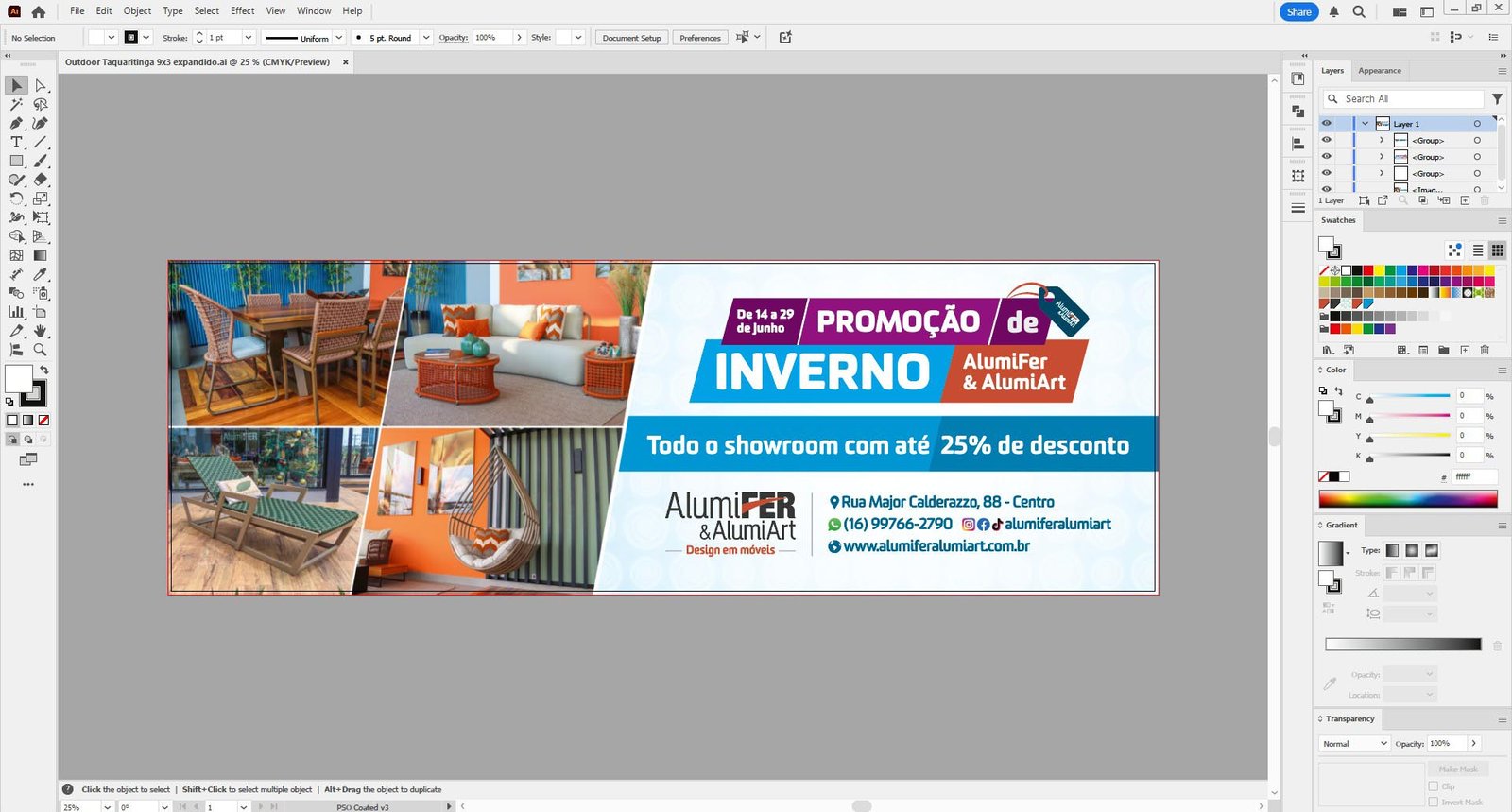Expand the third Group sublayer

click(x=1382, y=173)
